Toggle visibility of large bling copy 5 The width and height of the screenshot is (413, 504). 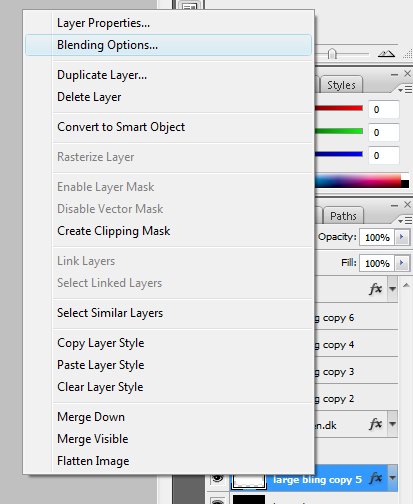[218, 479]
